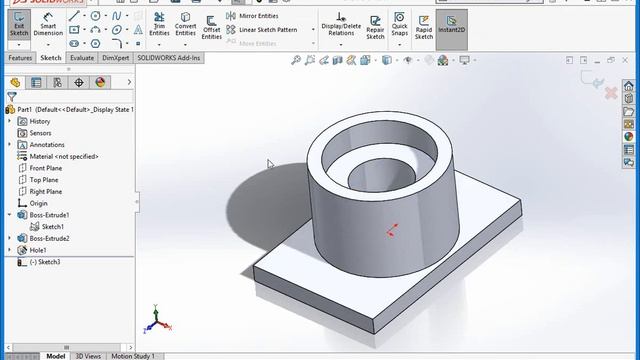The width and height of the screenshot is (640, 360).
Task: Open File Explorer task pane
Action: coord(629,111)
